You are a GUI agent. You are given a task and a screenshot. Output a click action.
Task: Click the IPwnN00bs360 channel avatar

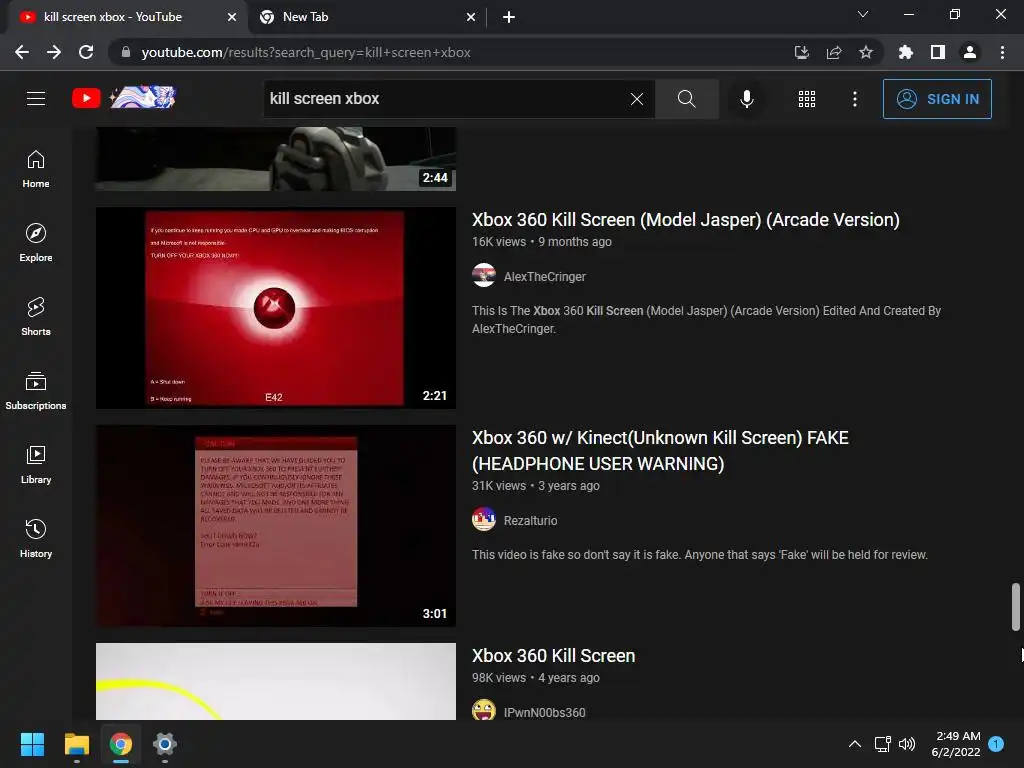[484, 710]
